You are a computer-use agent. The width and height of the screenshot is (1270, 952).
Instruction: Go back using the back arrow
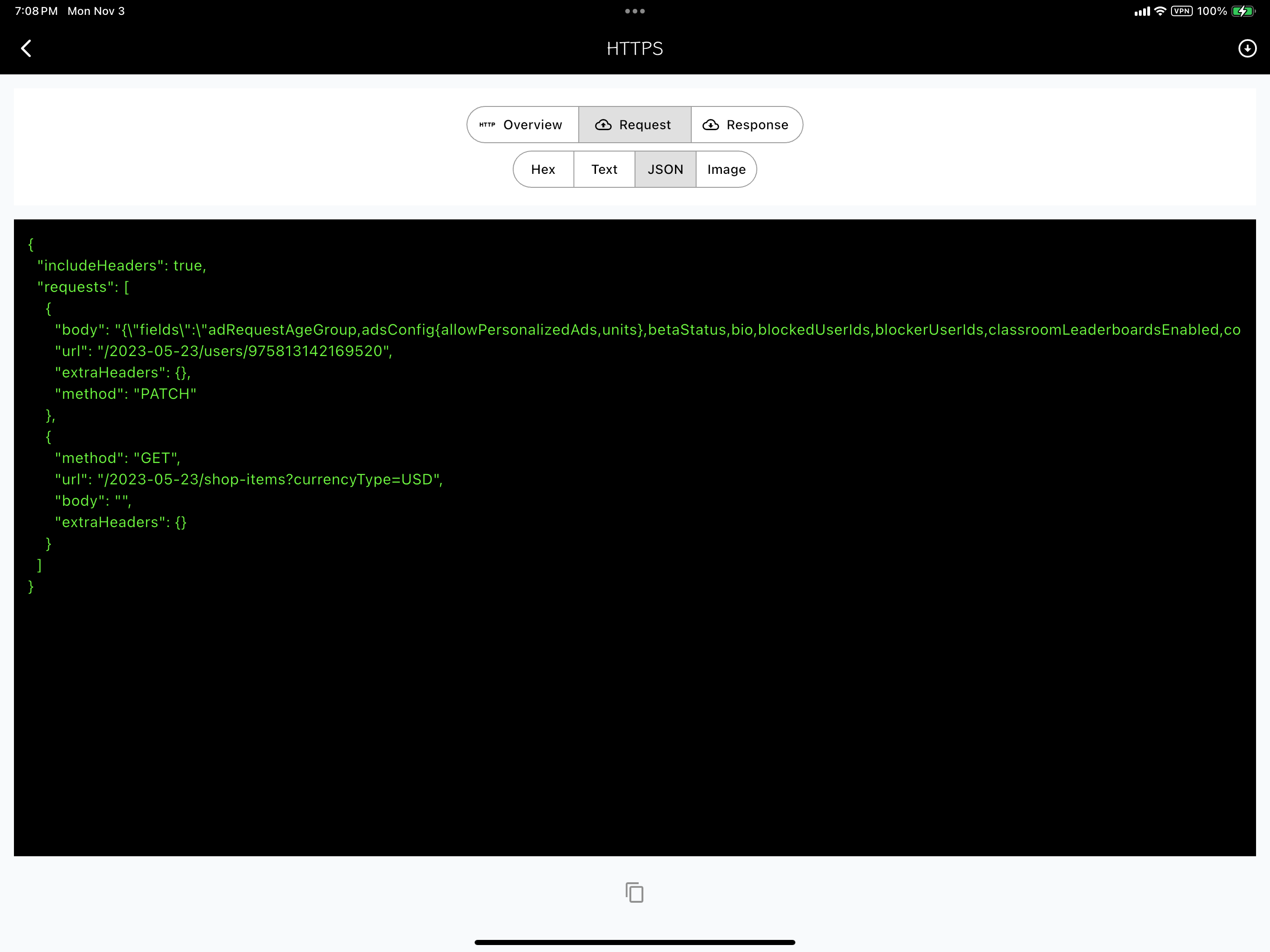[x=26, y=48]
